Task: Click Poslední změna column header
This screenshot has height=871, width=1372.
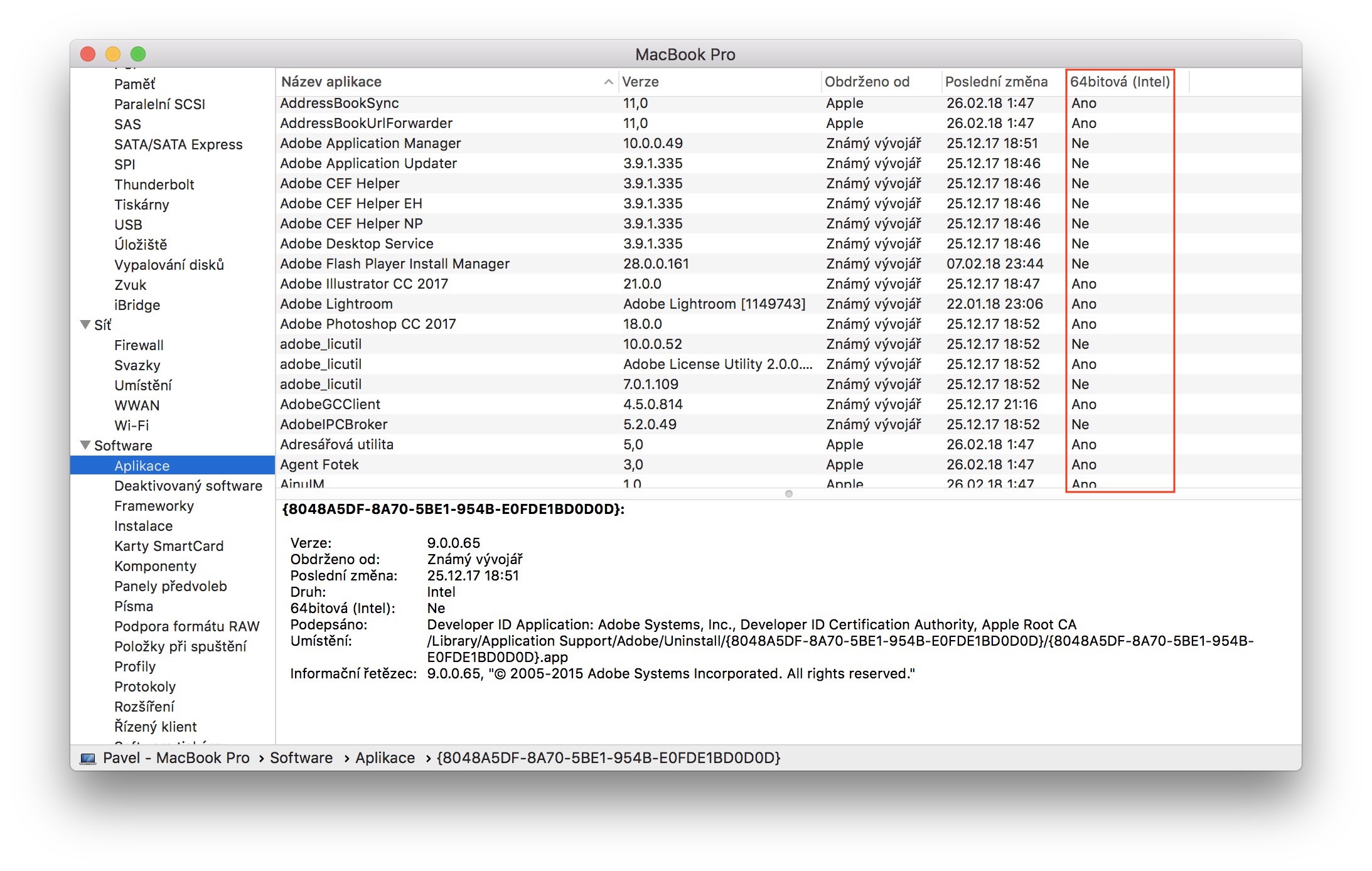Action: tap(995, 82)
